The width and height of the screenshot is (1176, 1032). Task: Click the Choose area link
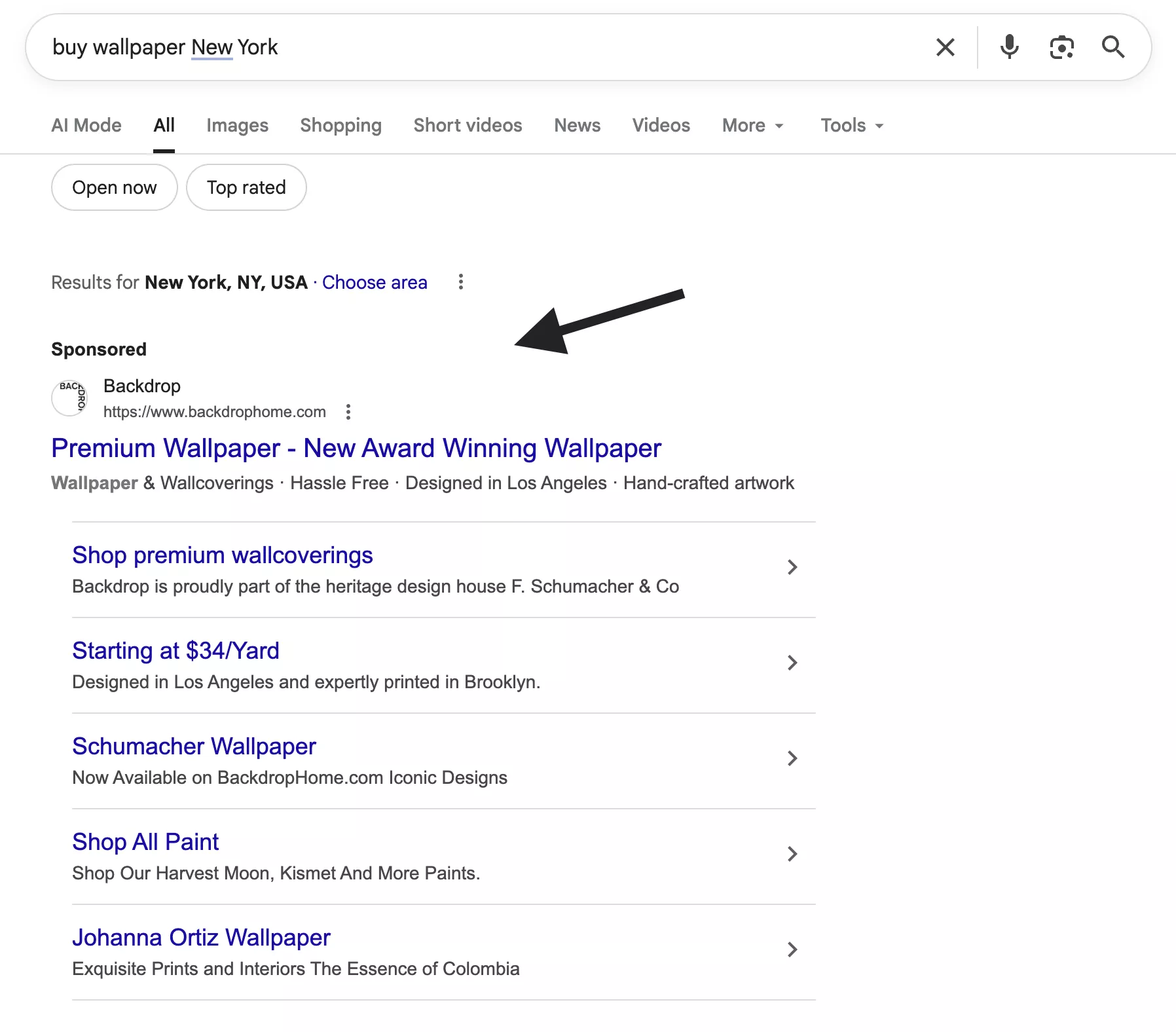375,282
